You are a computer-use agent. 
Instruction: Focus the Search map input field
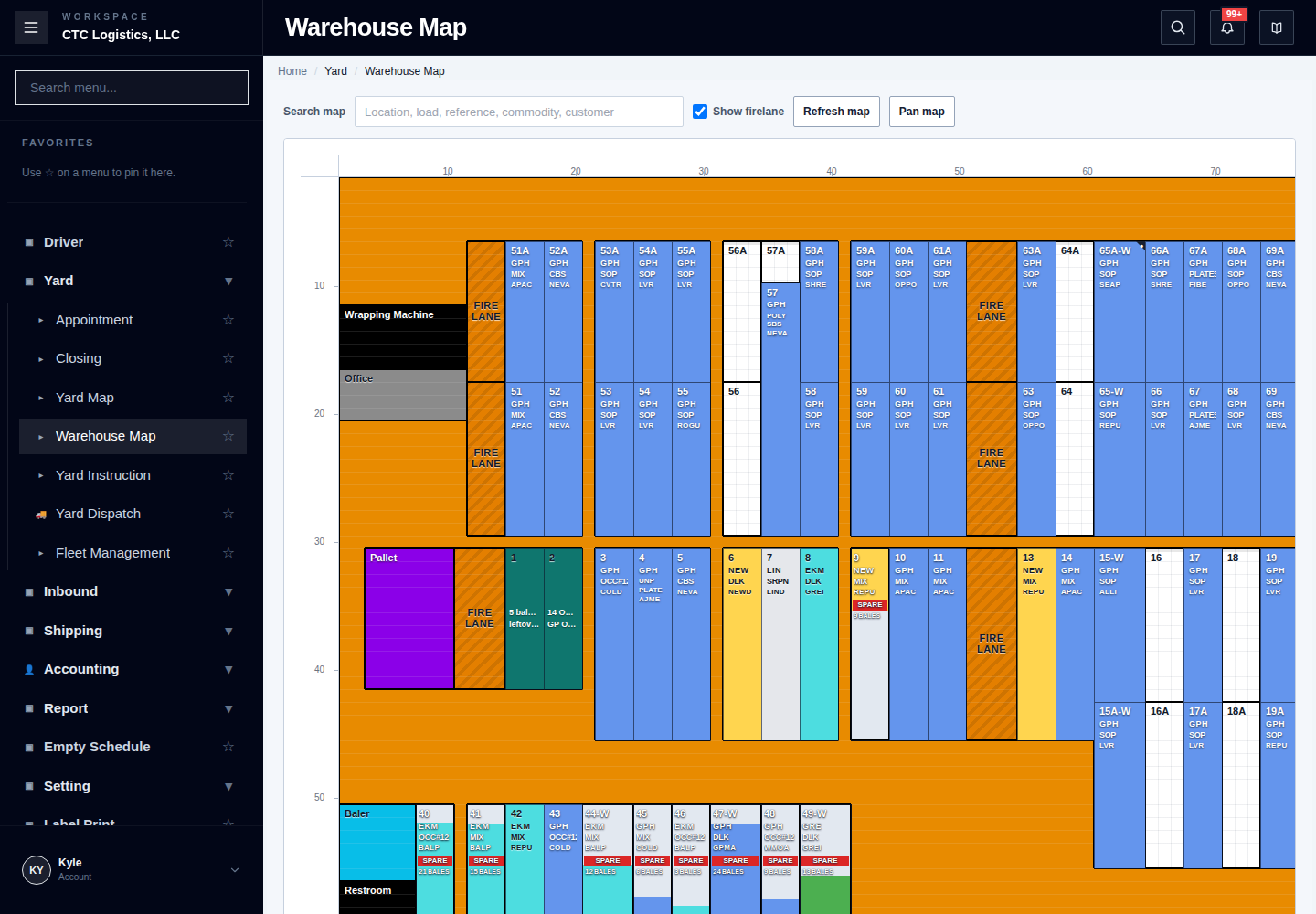click(519, 112)
